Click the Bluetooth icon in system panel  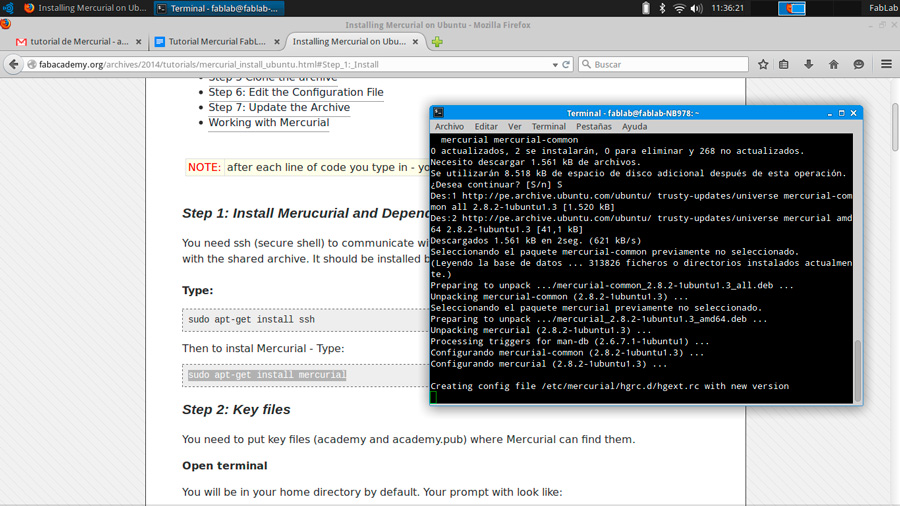[x=662, y=8]
